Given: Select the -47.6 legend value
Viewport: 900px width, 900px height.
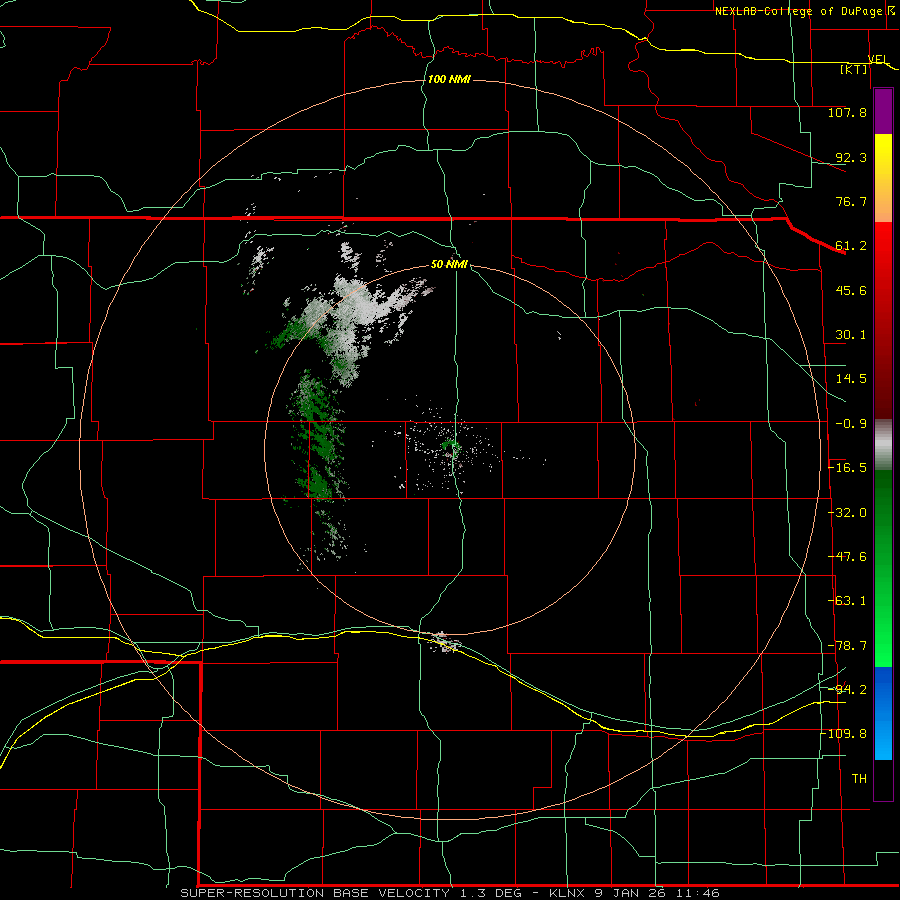Looking at the screenshot, I should point(847,557).
